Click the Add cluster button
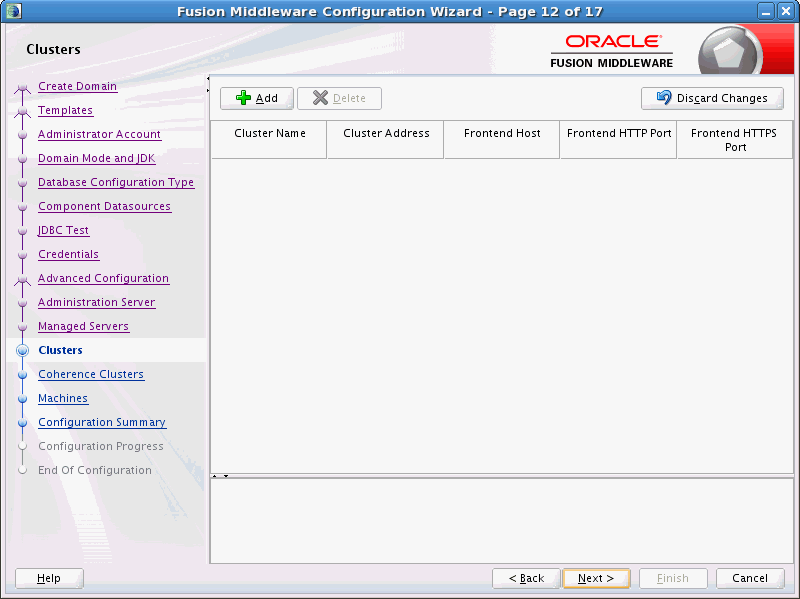 click(x=257, y=98)
